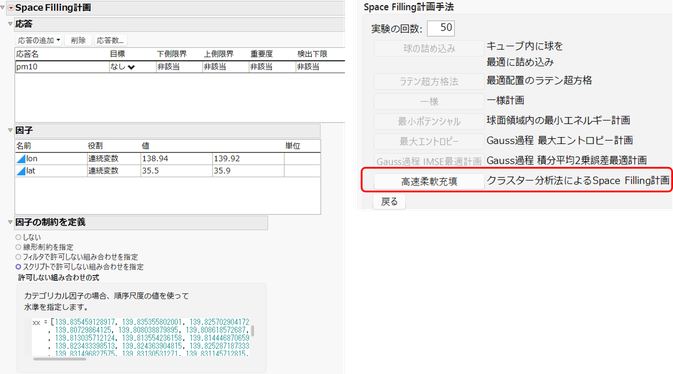This screenshot has height=374, width=673.
Task: Select フィルタで許可しない組み合わせを指定 option
Action: tap(18, 257)
